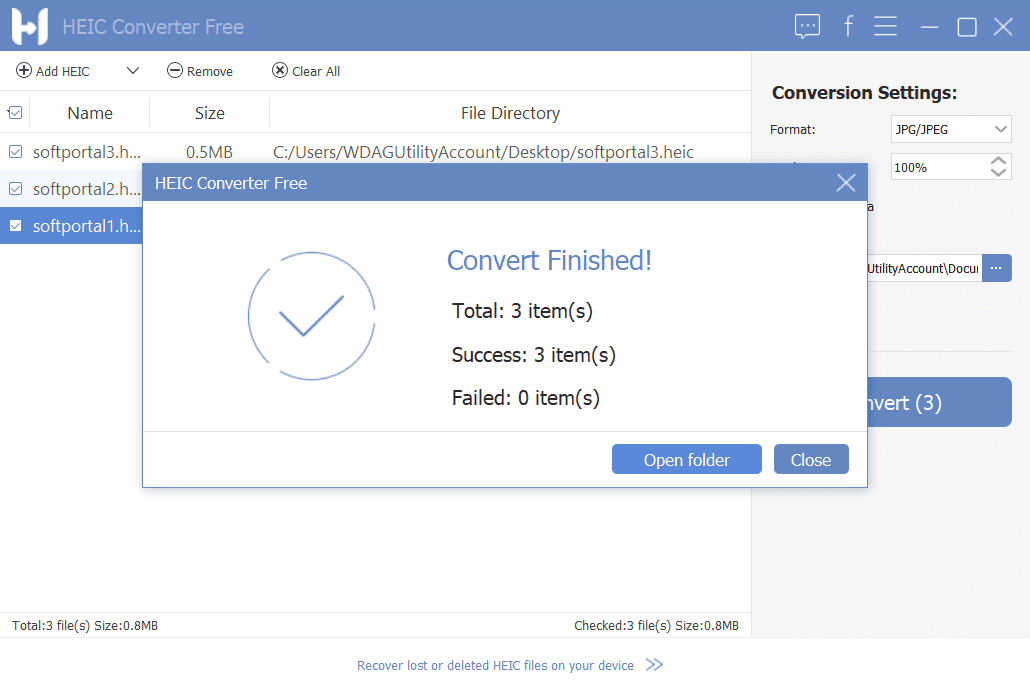Close the HEIC Converter main window
Screen dimensions: 1030x693
[x=1002, y=27]
